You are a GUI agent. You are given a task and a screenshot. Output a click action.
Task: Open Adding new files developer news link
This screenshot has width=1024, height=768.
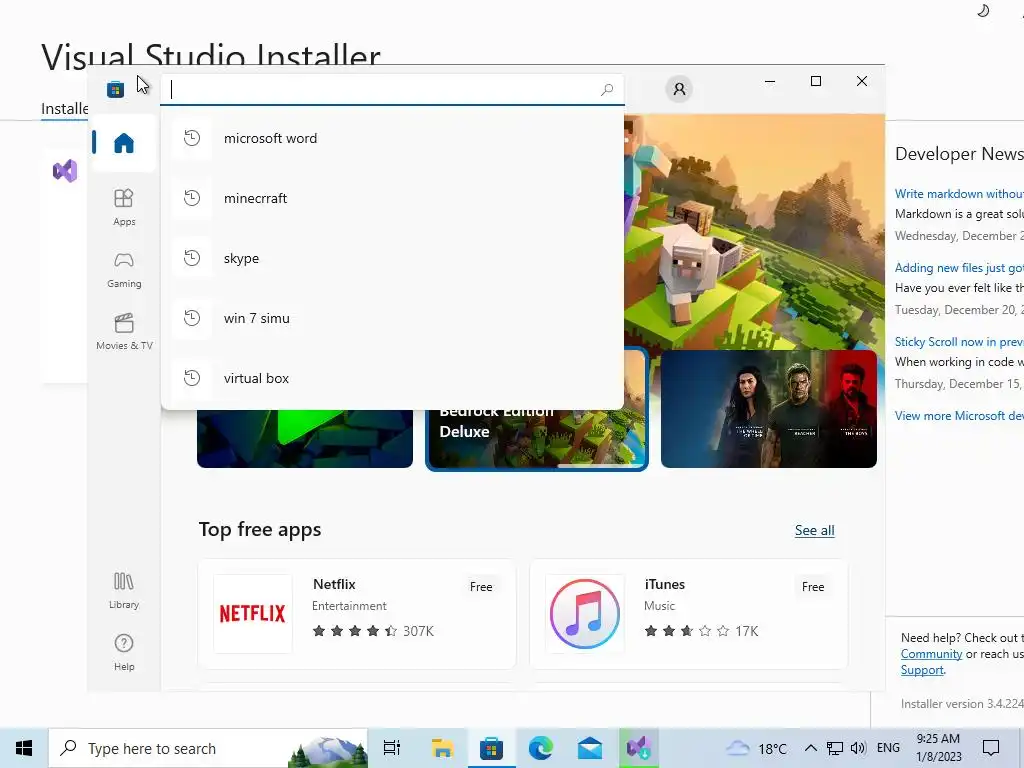point(959,268)
